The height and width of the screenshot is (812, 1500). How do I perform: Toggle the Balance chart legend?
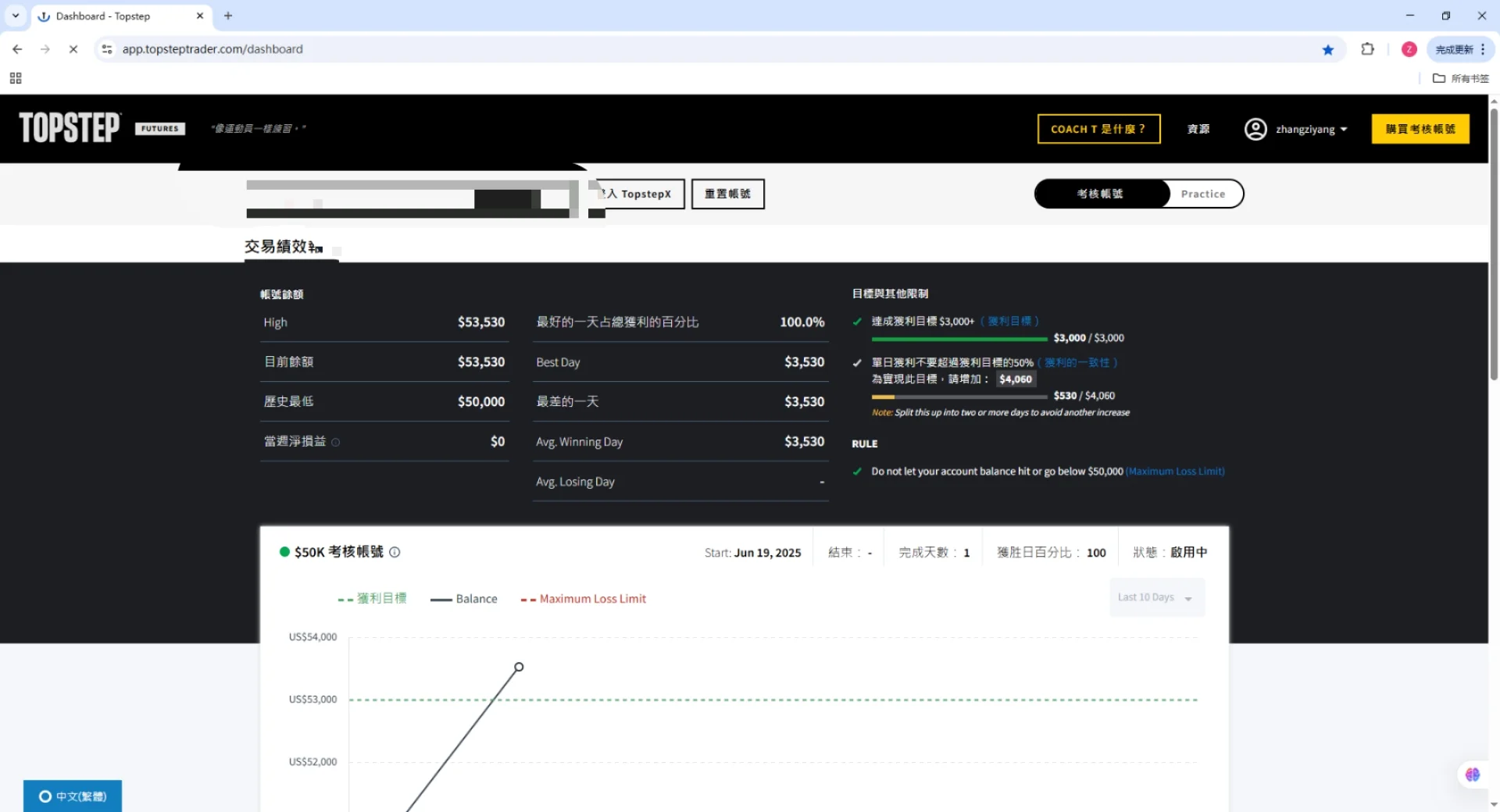463,599
